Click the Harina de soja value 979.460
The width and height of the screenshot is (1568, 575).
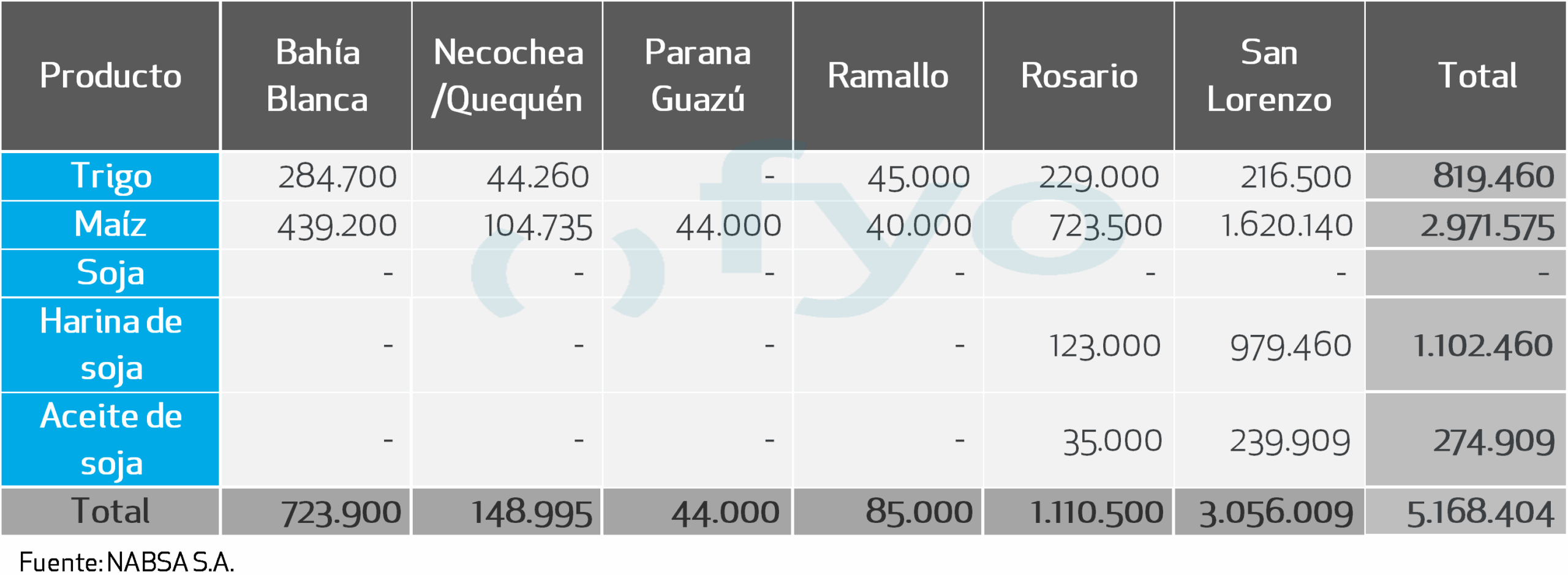coord(1291,346)
